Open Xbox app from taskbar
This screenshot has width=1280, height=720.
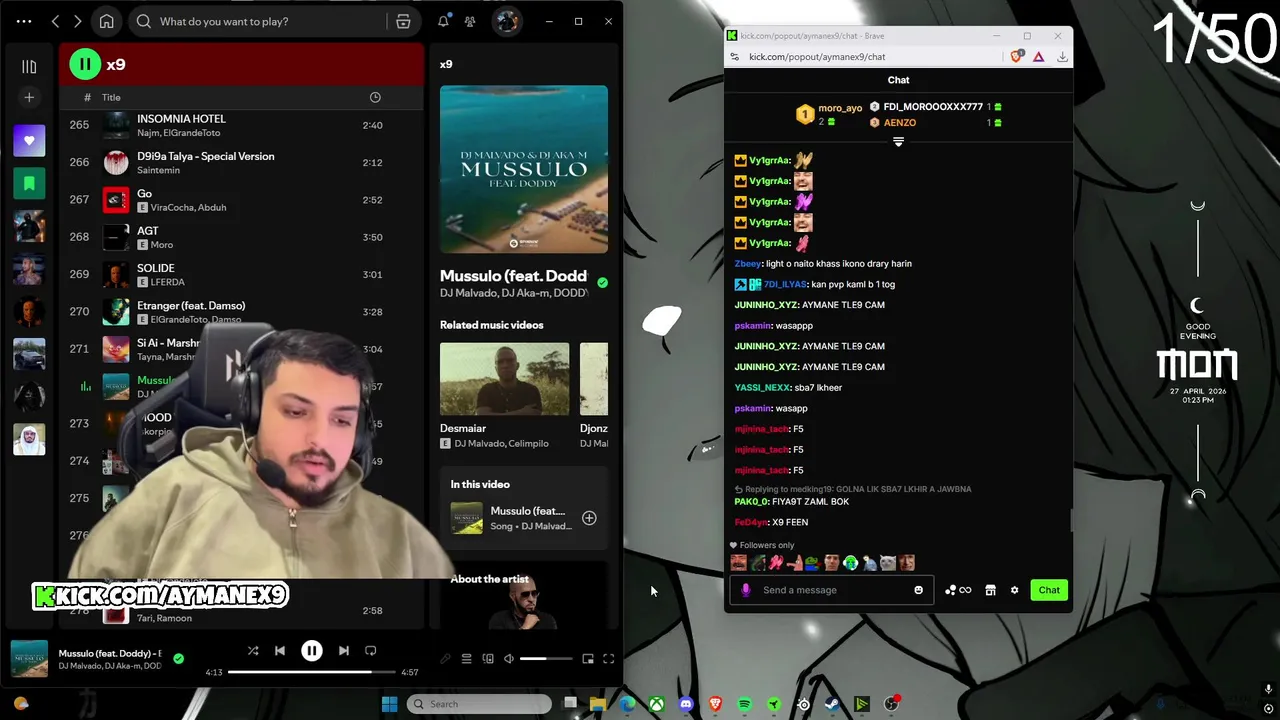click(x=657, y=704)
